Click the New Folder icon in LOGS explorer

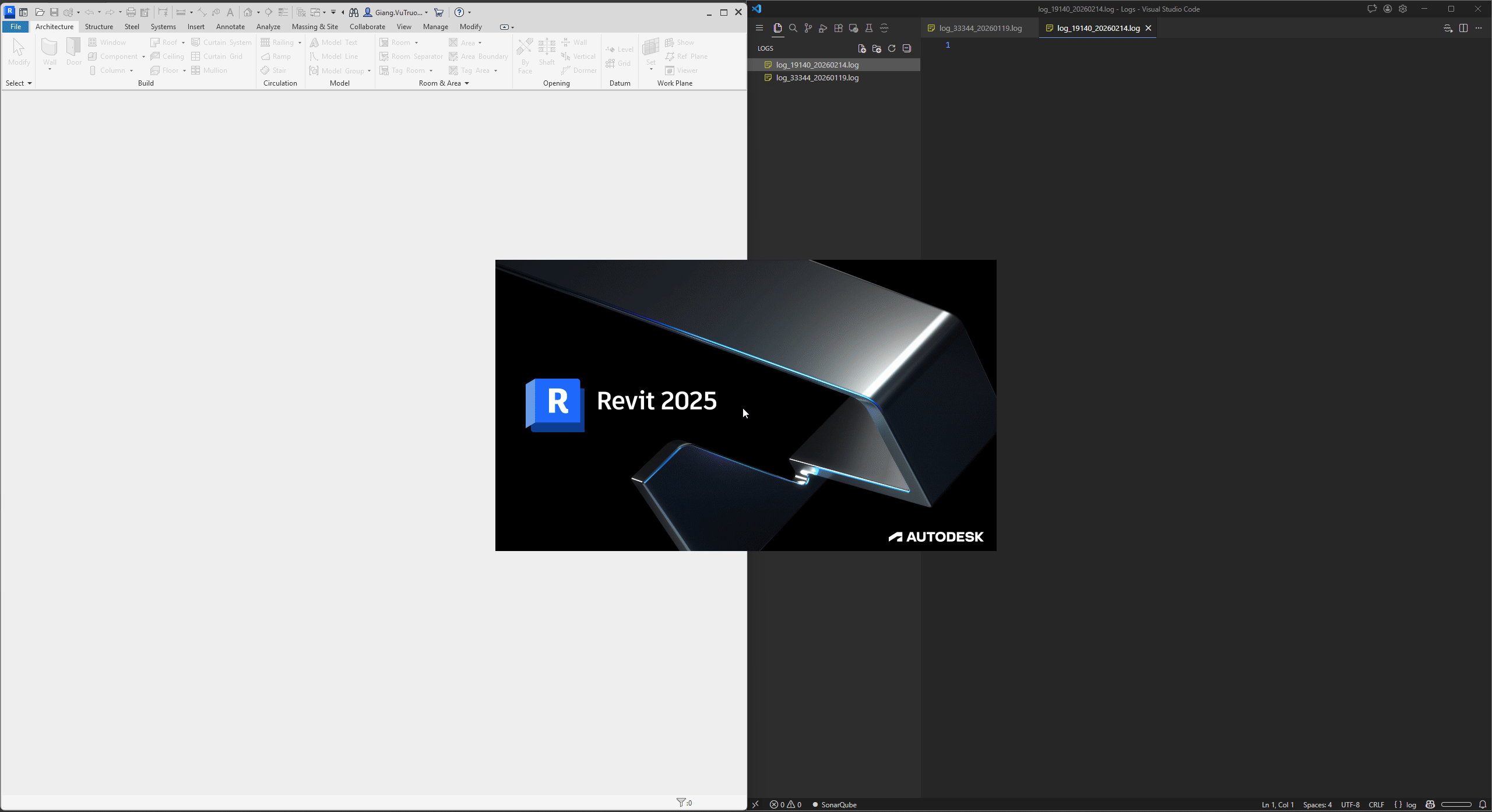click(x=877, y=48)
